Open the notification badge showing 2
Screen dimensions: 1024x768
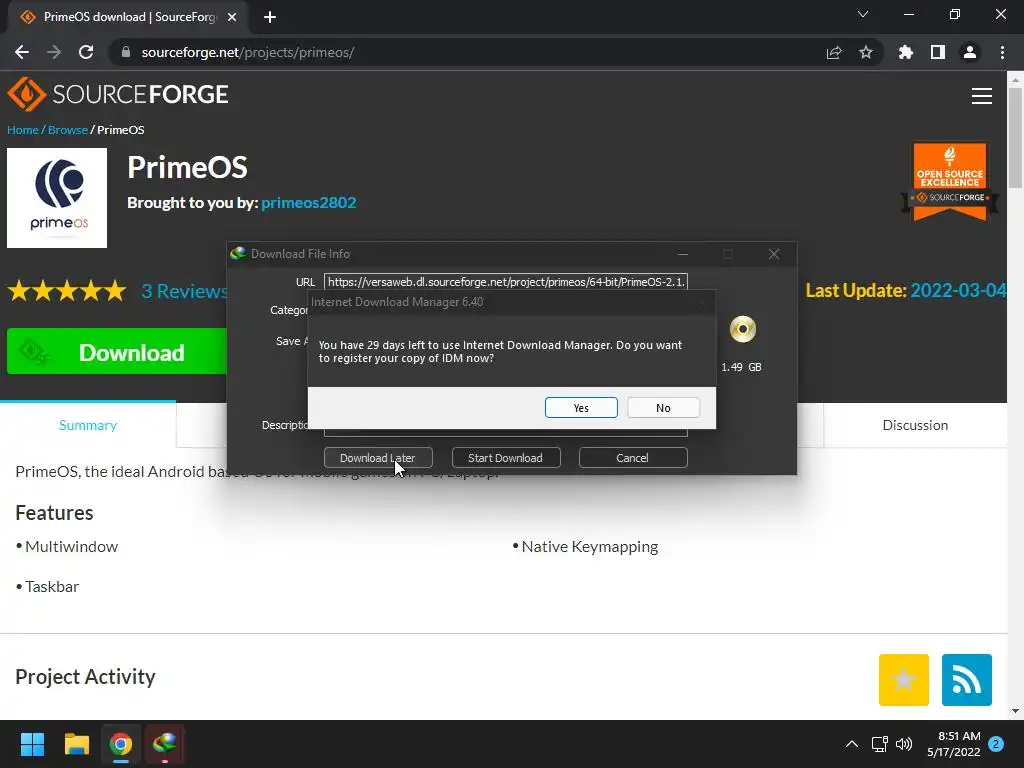(996, 744)
